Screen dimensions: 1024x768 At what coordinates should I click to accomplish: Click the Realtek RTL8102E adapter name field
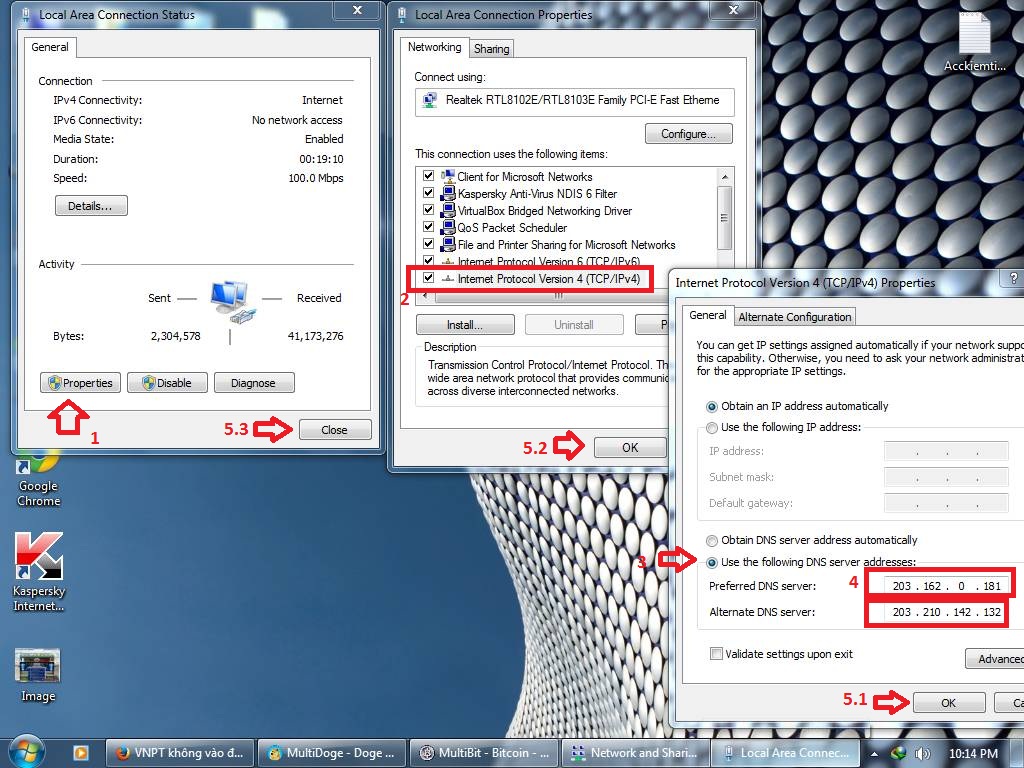pyautogui.click(x=575, y=102)
